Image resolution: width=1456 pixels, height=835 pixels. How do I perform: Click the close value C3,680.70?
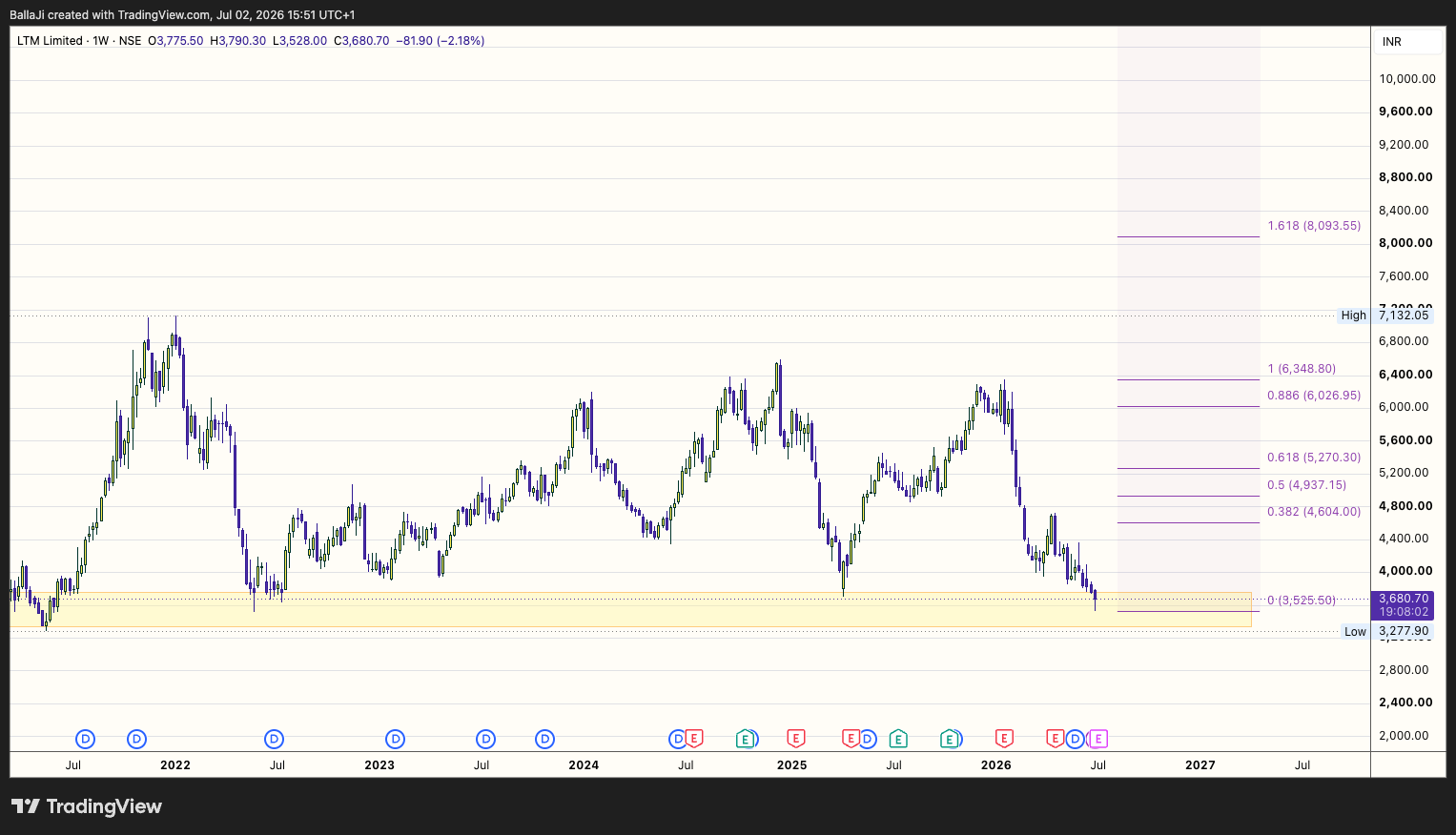[361, 41]
